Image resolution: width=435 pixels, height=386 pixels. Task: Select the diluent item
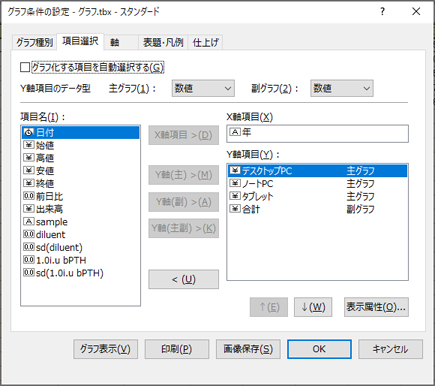(x=80, y=234)
